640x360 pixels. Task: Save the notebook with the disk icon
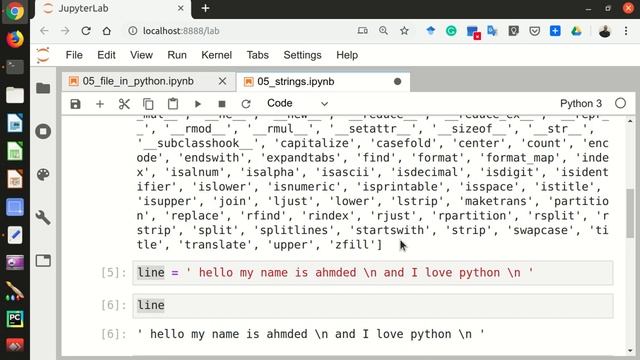[x=76, y=104]
